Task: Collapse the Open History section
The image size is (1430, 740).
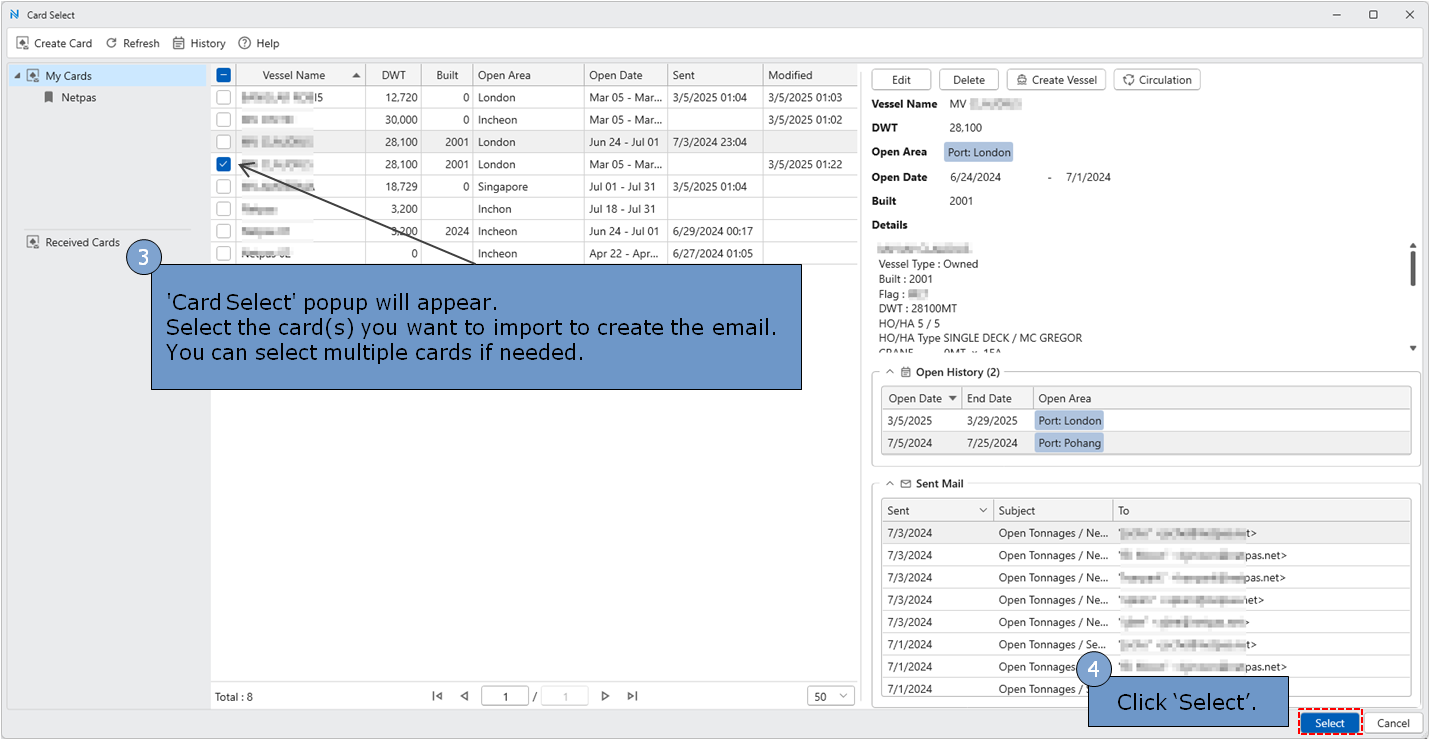Action: click(x=890, y=372)
